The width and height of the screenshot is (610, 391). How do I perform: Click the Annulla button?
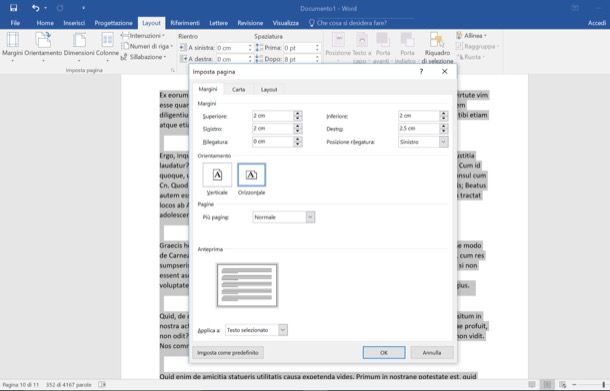(x=432, y=352)
